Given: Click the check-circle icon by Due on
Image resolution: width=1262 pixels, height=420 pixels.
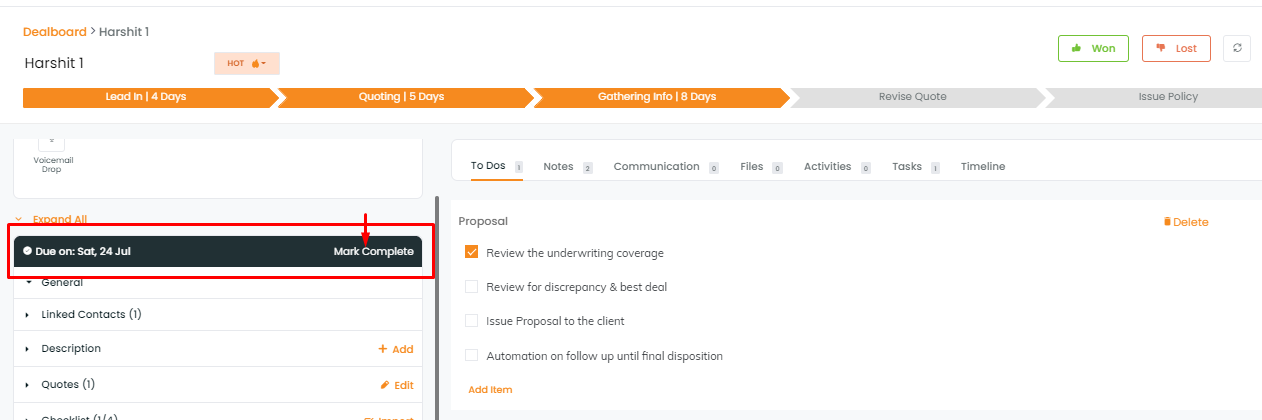Looking at the screenshot, I should pos(27,252).
